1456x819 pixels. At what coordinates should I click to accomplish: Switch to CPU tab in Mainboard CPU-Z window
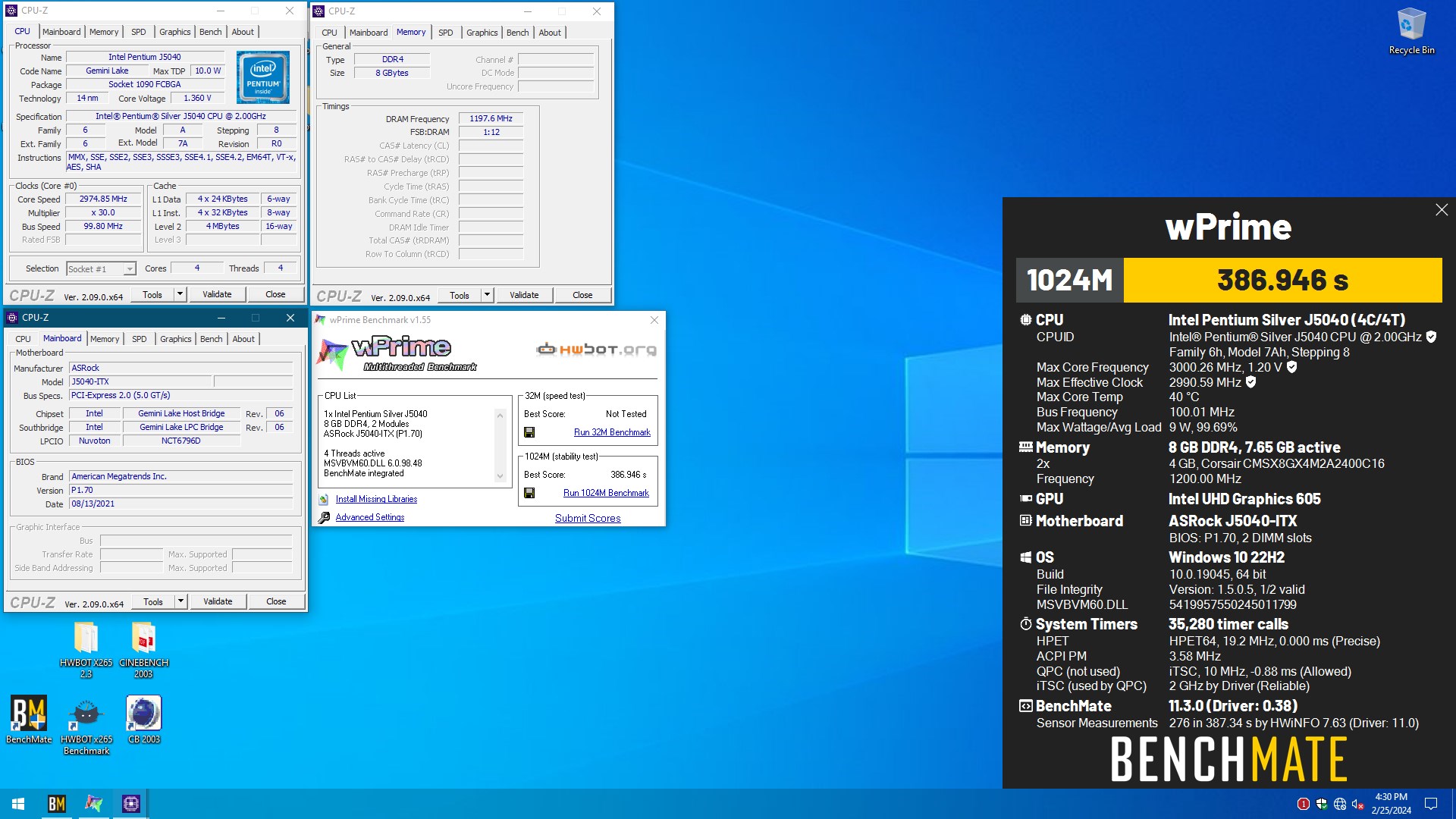click(23, 339)
